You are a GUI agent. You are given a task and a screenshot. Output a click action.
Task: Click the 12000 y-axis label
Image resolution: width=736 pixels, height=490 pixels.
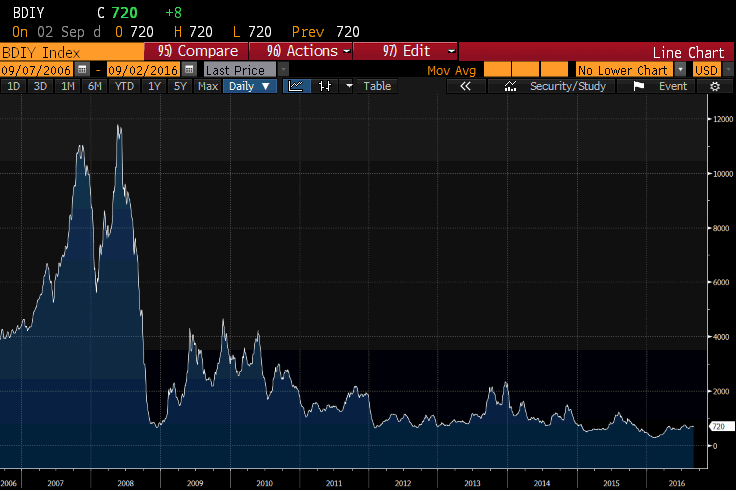[x=723, y=119]
